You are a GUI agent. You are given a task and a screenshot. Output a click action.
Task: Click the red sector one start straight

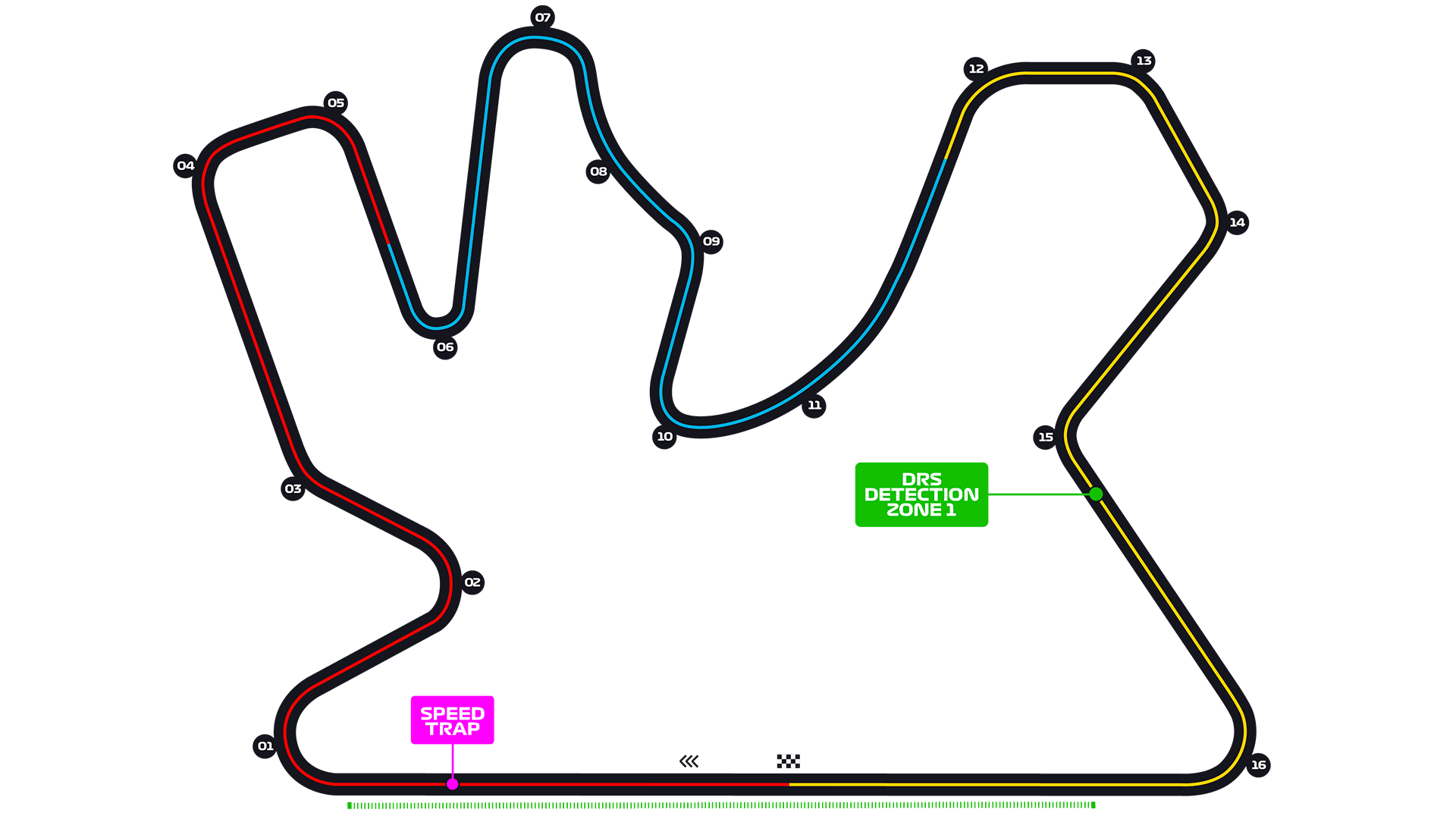[561, 784]
